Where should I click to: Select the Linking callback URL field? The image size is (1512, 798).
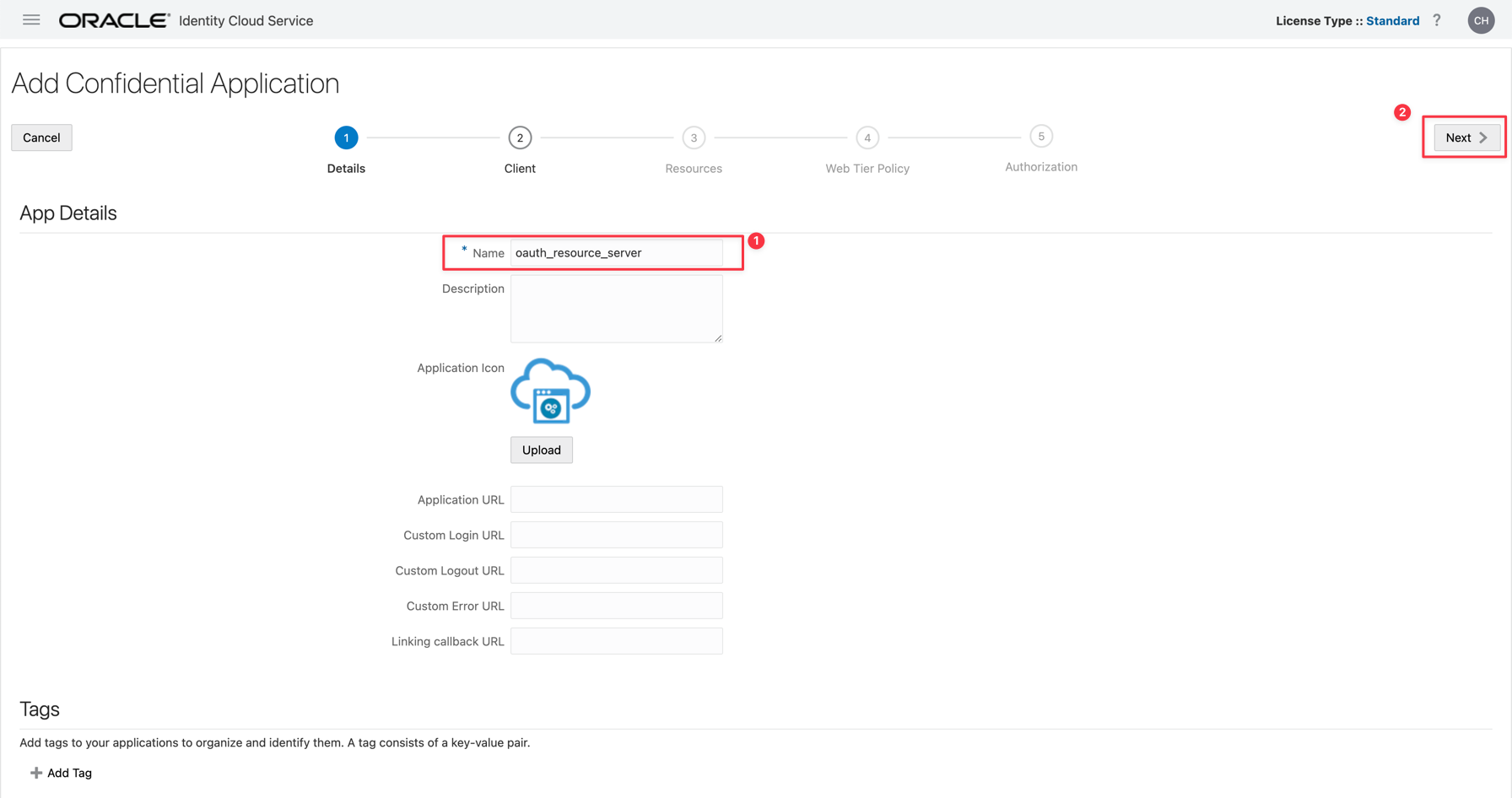616,641
